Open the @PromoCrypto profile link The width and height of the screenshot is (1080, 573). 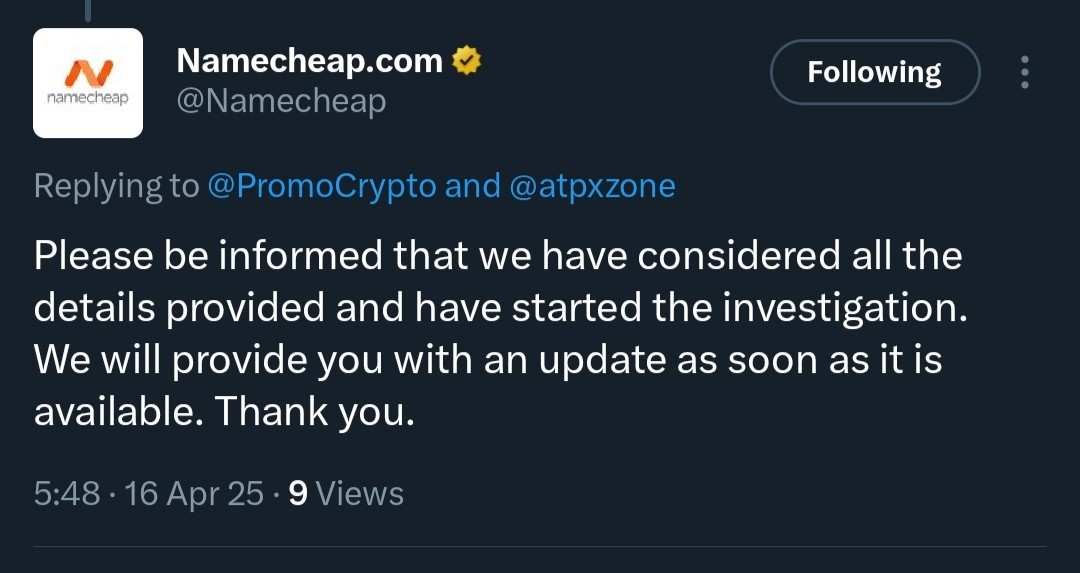point(322,186)
